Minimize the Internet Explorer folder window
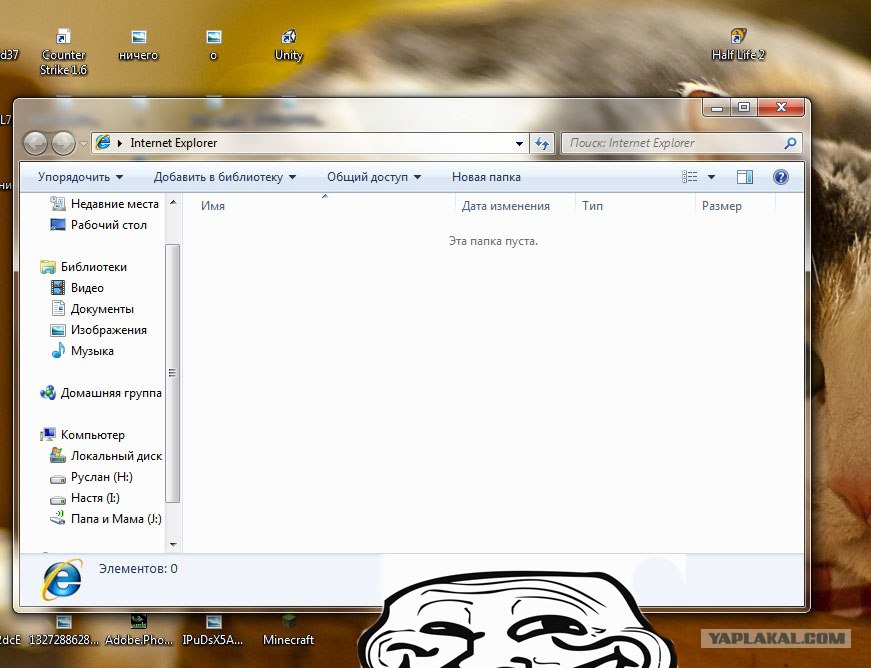This screenshot has width=871, height=668. [x=717, y=107]
